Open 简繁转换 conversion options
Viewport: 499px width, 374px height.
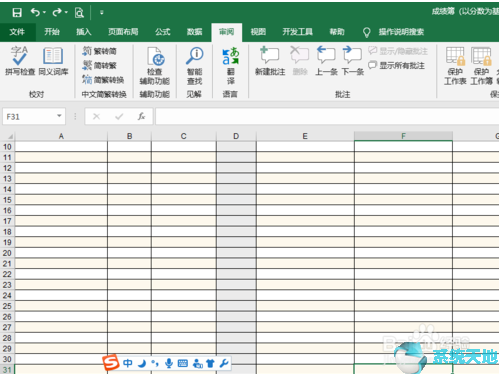[103, 80]
